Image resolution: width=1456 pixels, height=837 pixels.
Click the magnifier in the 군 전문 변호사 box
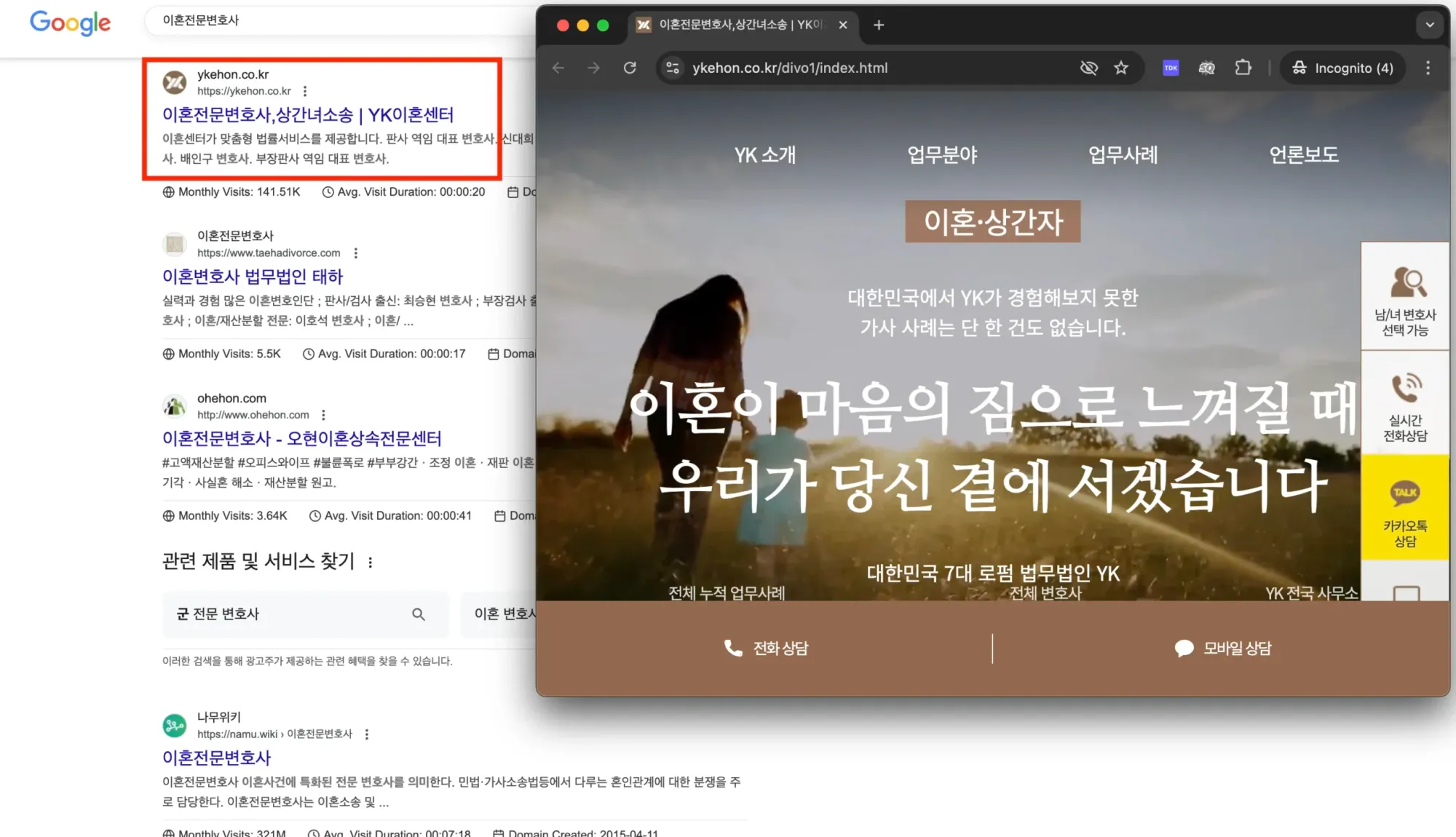pos(419,614)
